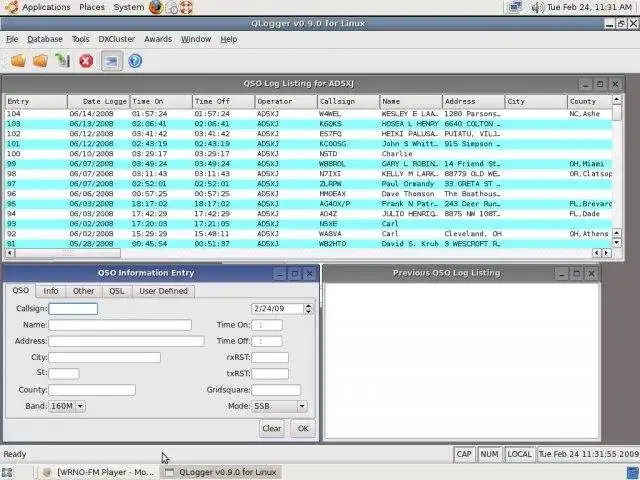Open the Applications menu in top panel
The width and height of the screenshot is (640, 480).
[46, 7]
